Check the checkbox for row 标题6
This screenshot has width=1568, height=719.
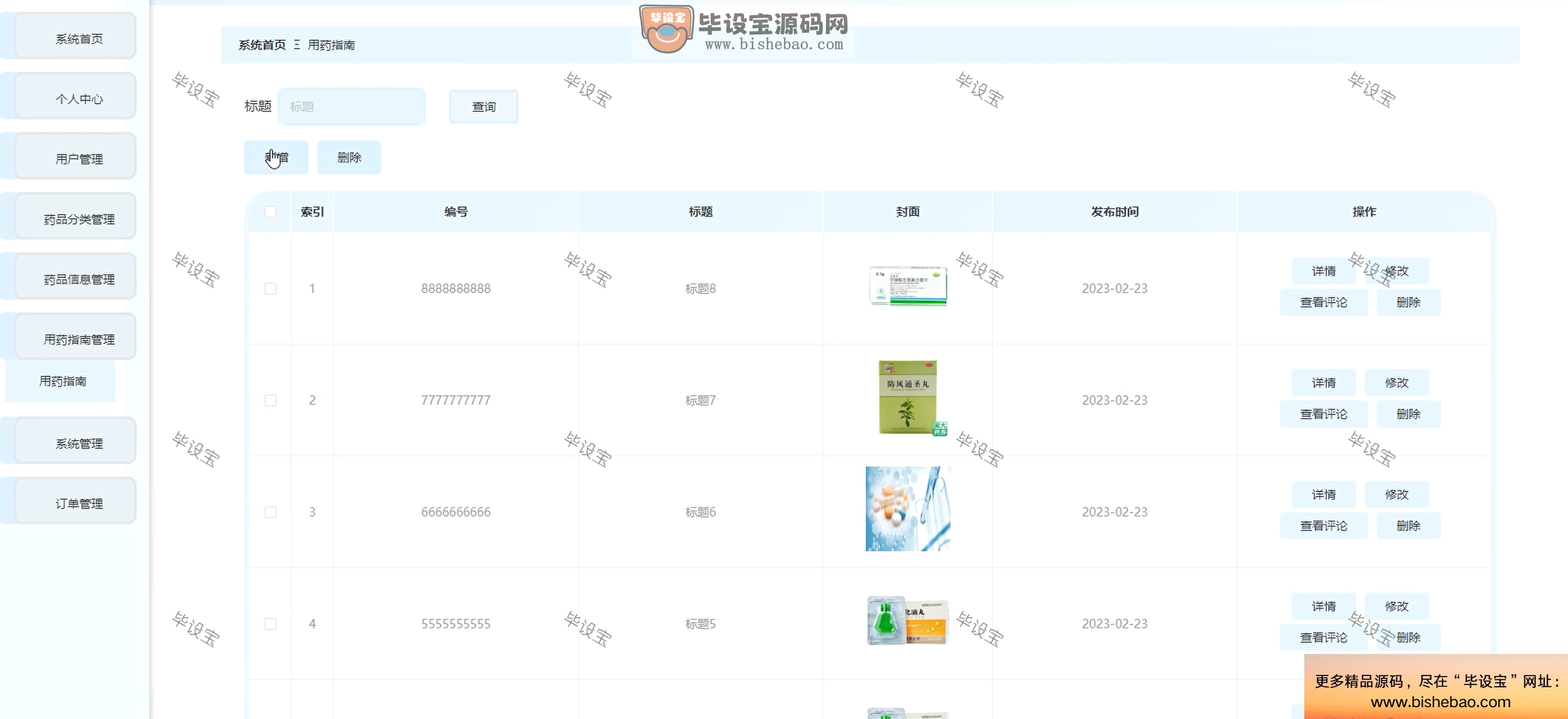point(270,512)
